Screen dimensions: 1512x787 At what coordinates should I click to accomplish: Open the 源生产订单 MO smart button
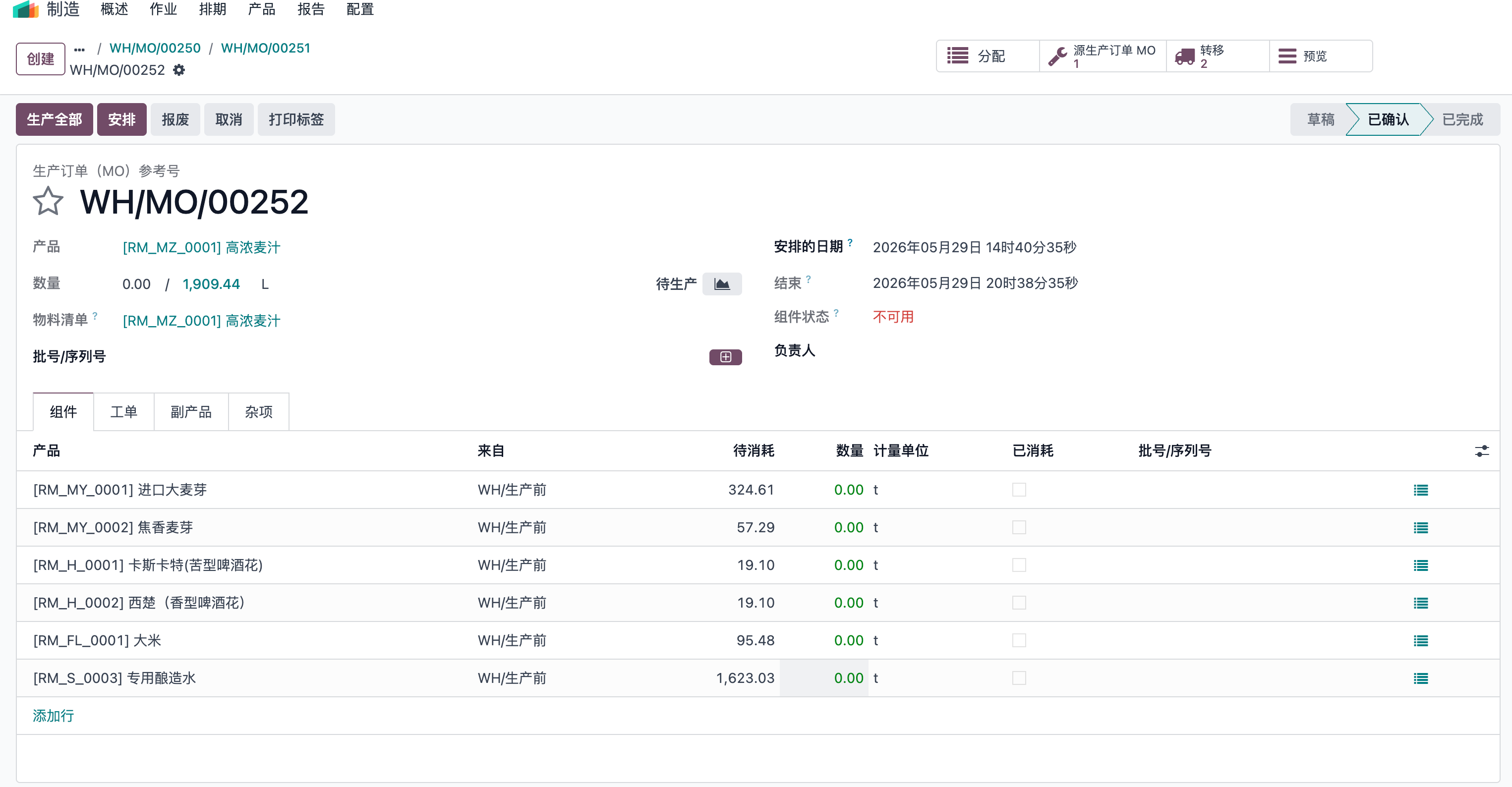1103,56
